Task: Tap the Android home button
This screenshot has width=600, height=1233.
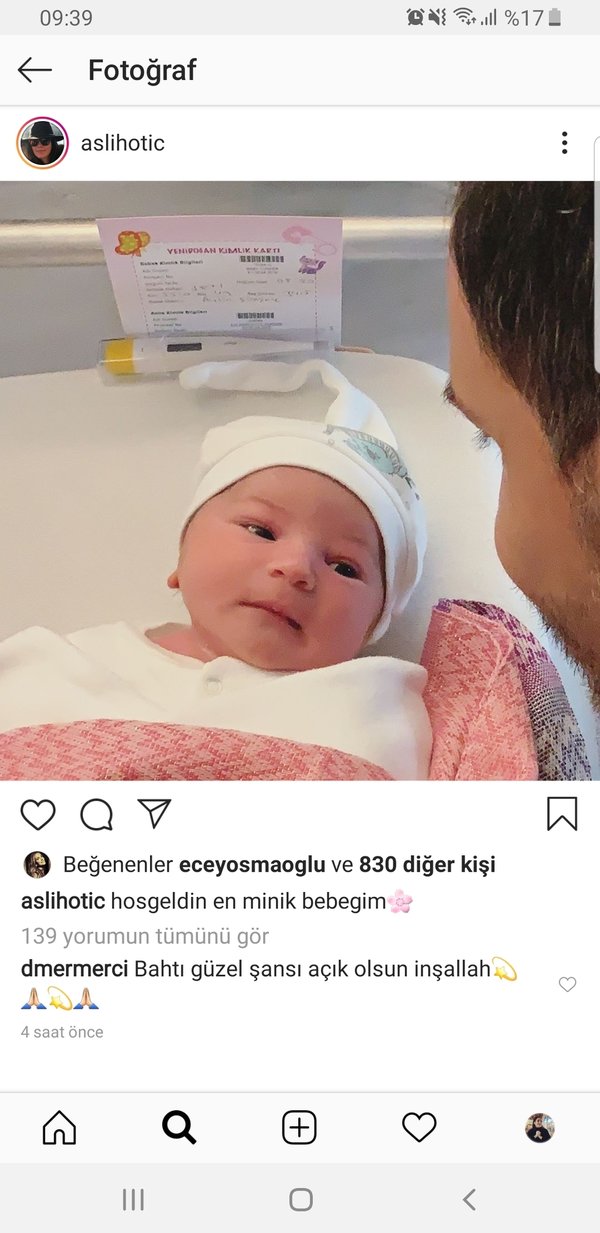Action: click(x=300, y=1200)
